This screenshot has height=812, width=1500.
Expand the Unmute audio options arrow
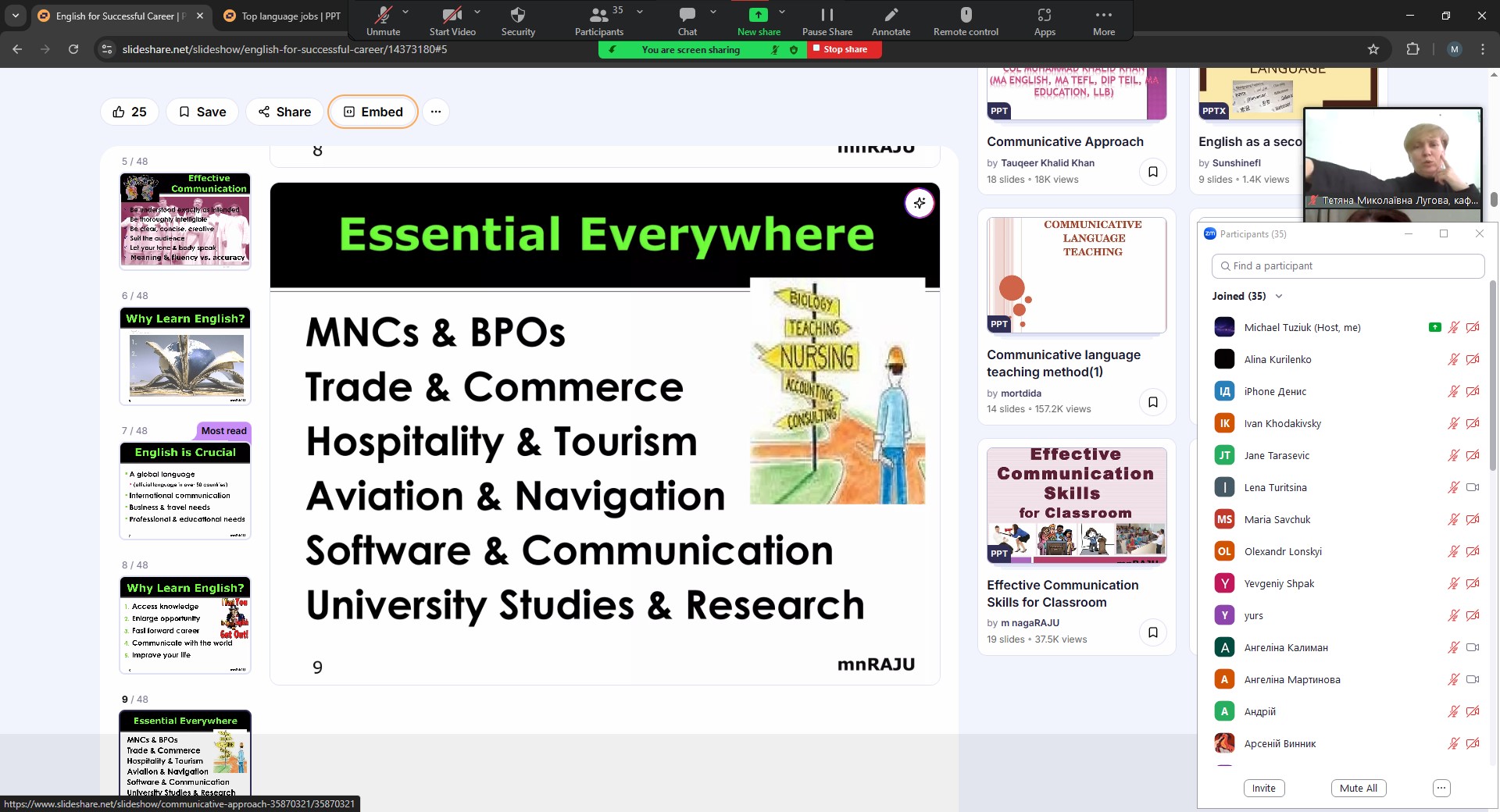(x=405, y=12)
